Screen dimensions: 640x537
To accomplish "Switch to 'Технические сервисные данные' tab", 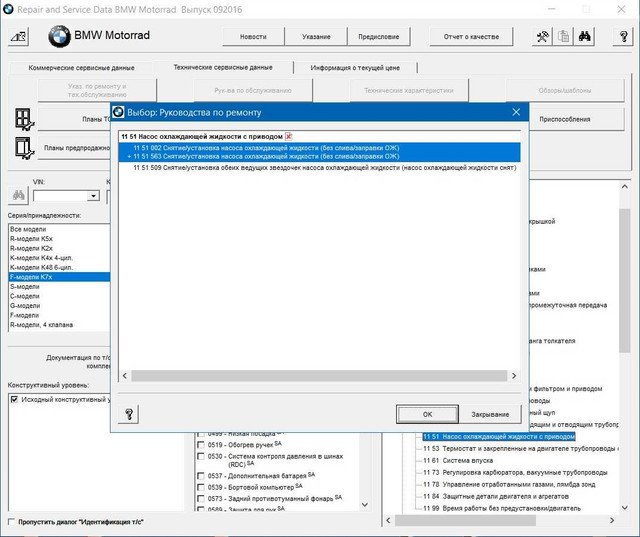I will 223,67.
